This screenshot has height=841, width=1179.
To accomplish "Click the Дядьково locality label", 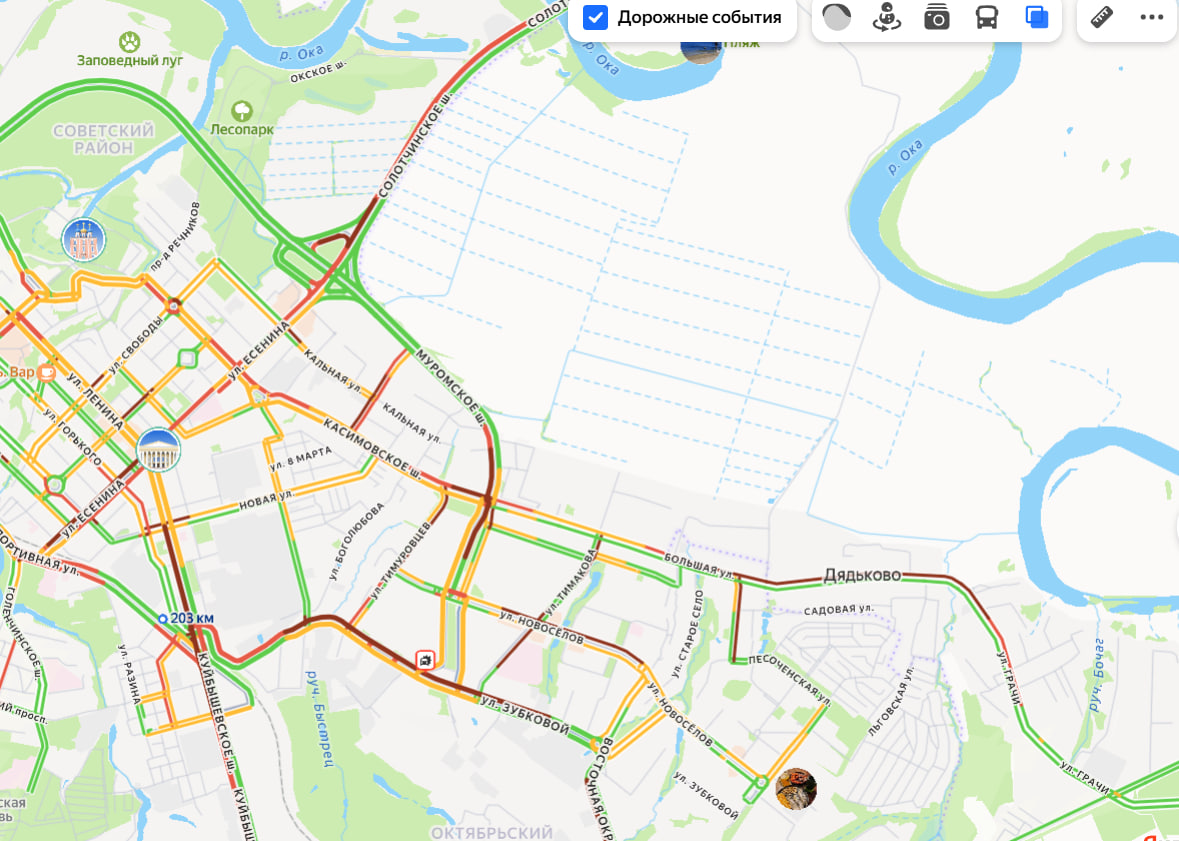I will click(x=862, y=575).
